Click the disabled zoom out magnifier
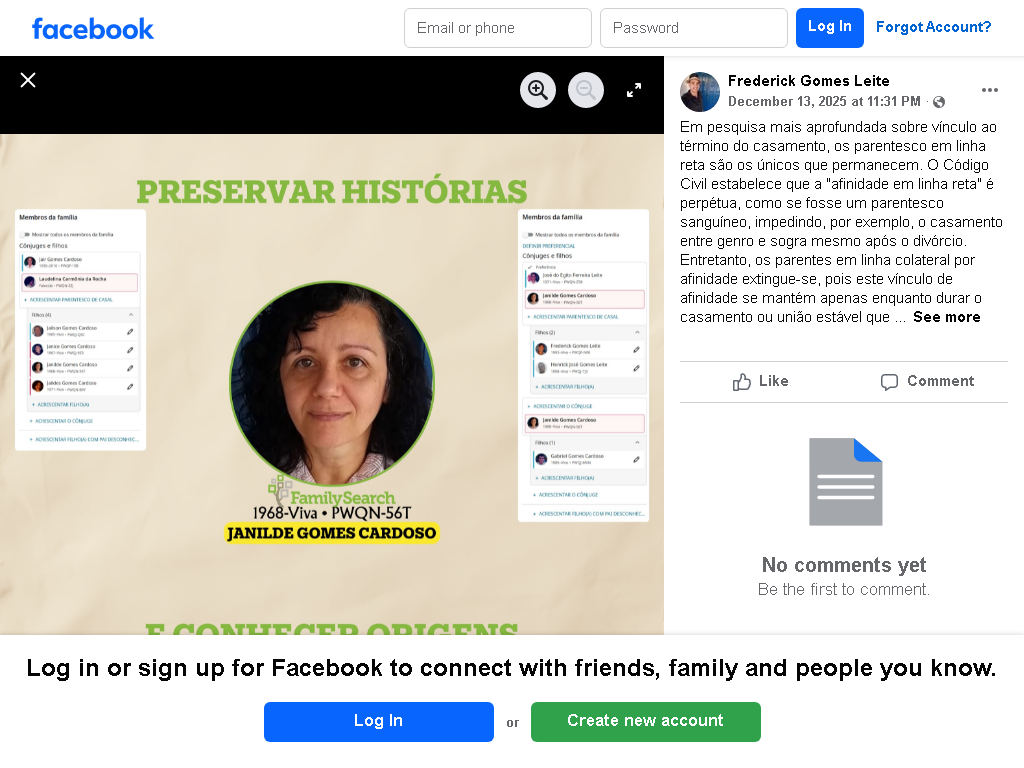 coord(586,90)
